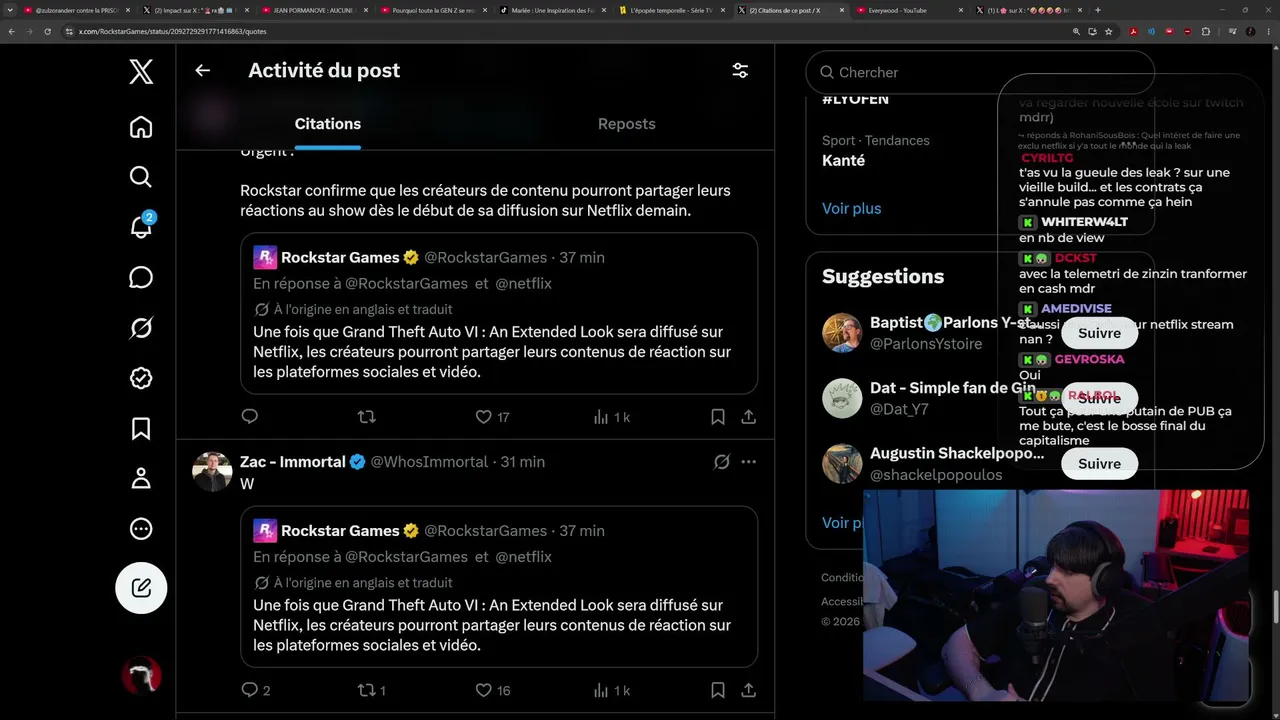This screenshot has width=1280, height=720.
Task: Repost Zac - Immortal's post
Action: (x=372, y=690)
